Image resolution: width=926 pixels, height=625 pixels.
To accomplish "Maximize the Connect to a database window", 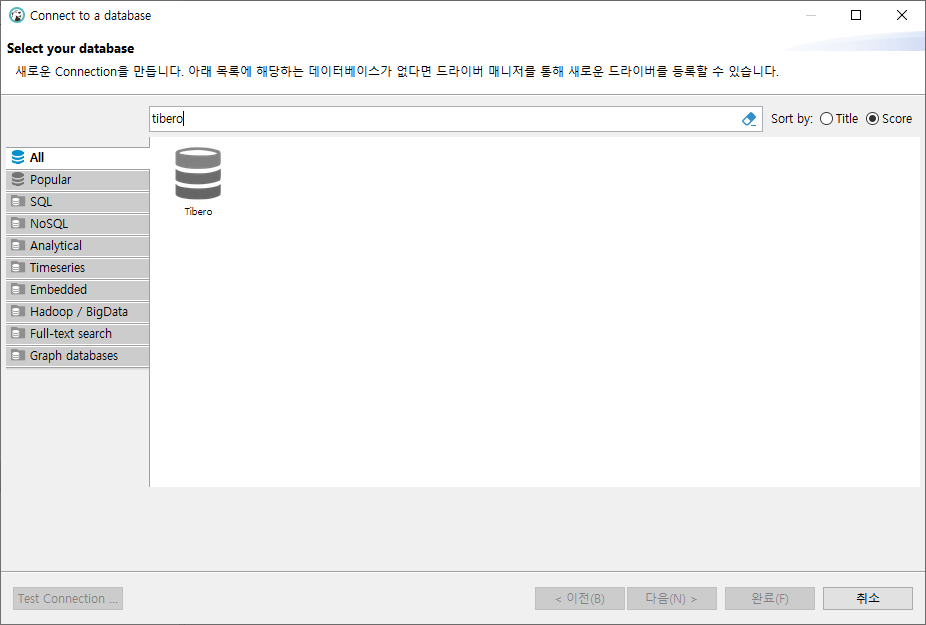I will coord(856,15).
